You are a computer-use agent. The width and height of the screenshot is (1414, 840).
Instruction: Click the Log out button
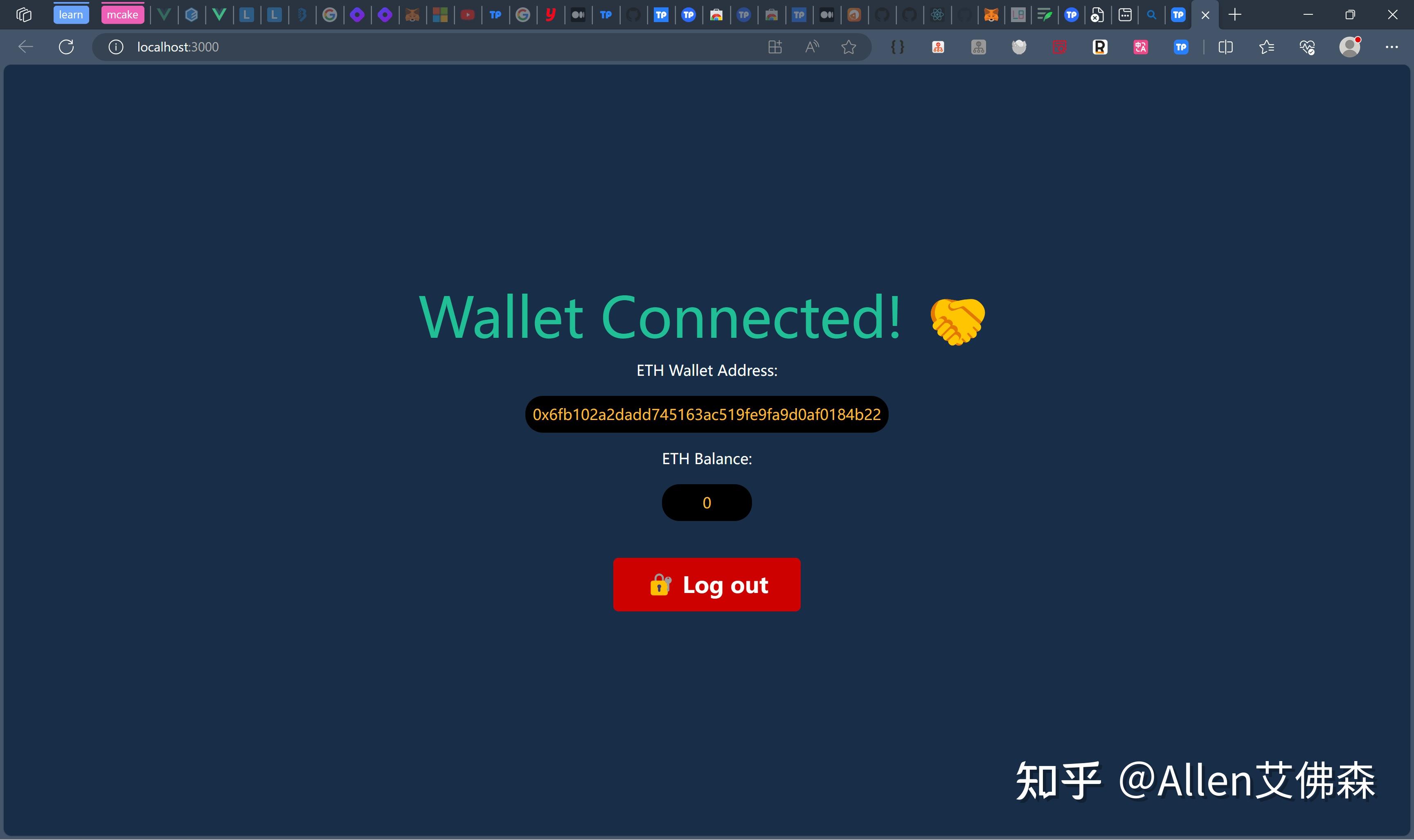pyautogui.click(x=706, y=585)
